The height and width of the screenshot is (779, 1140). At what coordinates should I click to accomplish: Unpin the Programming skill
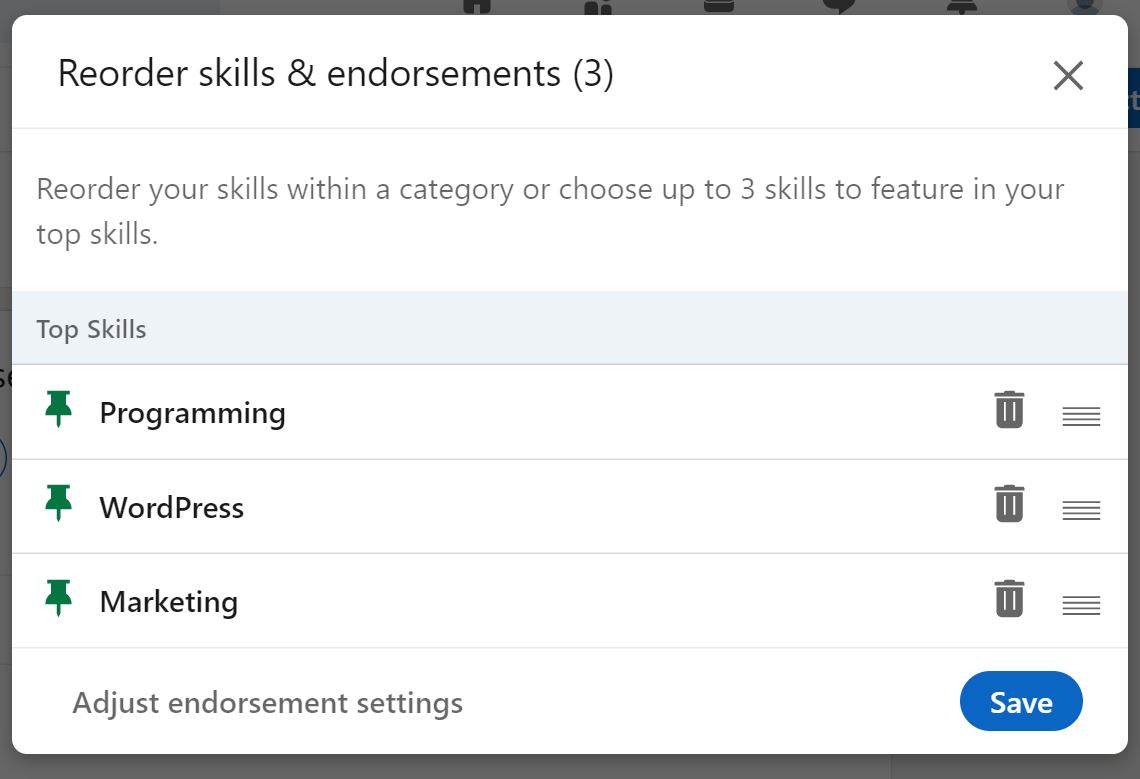[59, 410]
